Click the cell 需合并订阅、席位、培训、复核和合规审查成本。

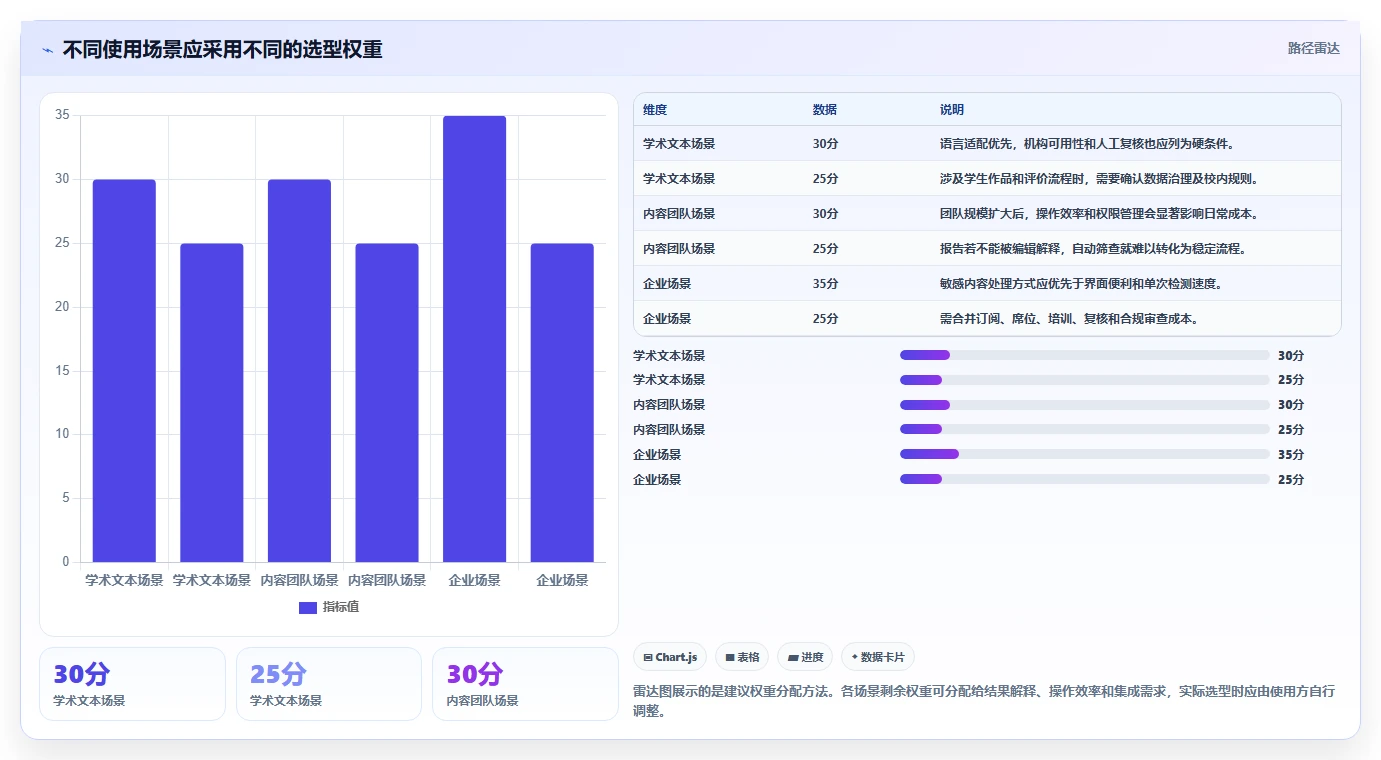tap(1069, 319)
